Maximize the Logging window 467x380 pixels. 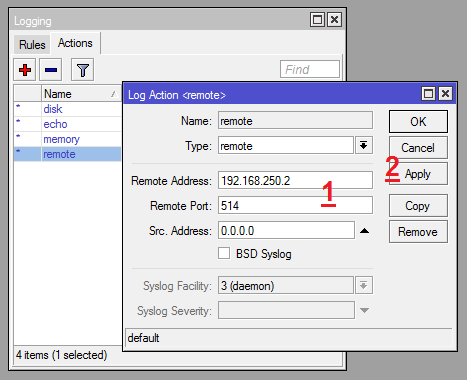point(317,20)
